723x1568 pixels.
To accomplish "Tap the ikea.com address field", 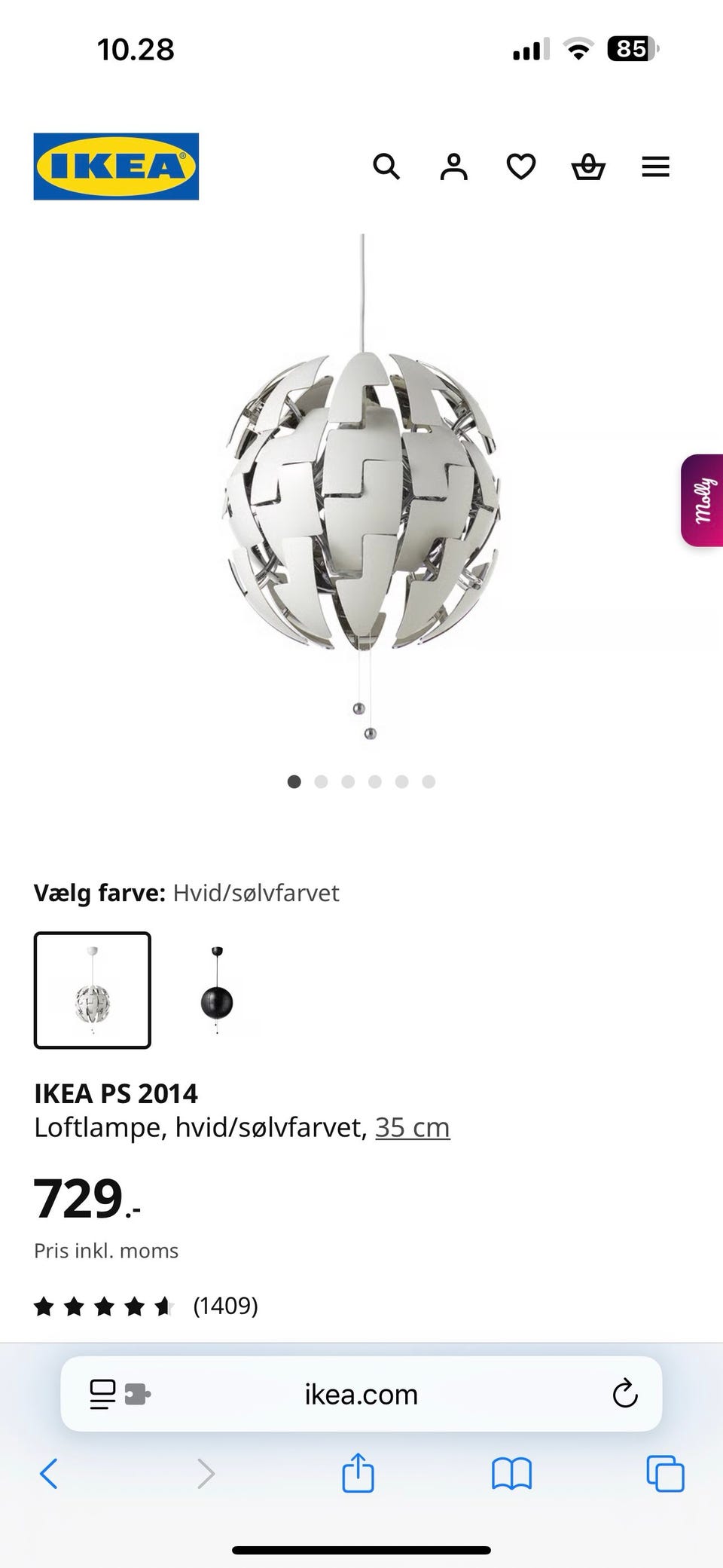I will pos(361,1394).
